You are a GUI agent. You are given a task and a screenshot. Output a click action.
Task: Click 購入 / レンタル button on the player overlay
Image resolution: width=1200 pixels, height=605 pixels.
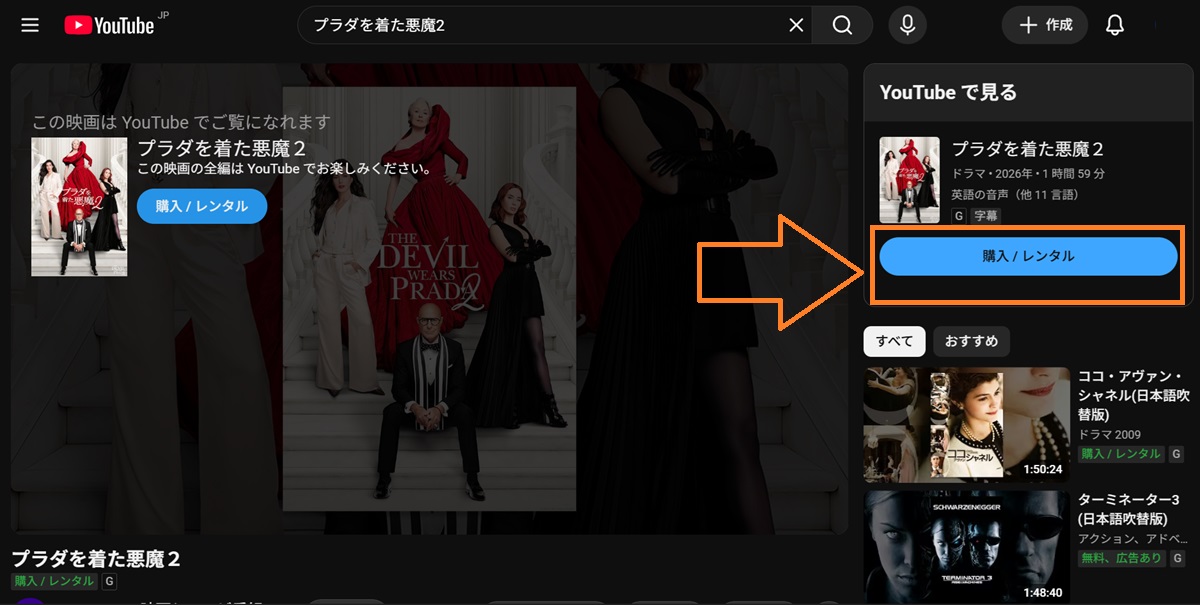click(202, 206)
